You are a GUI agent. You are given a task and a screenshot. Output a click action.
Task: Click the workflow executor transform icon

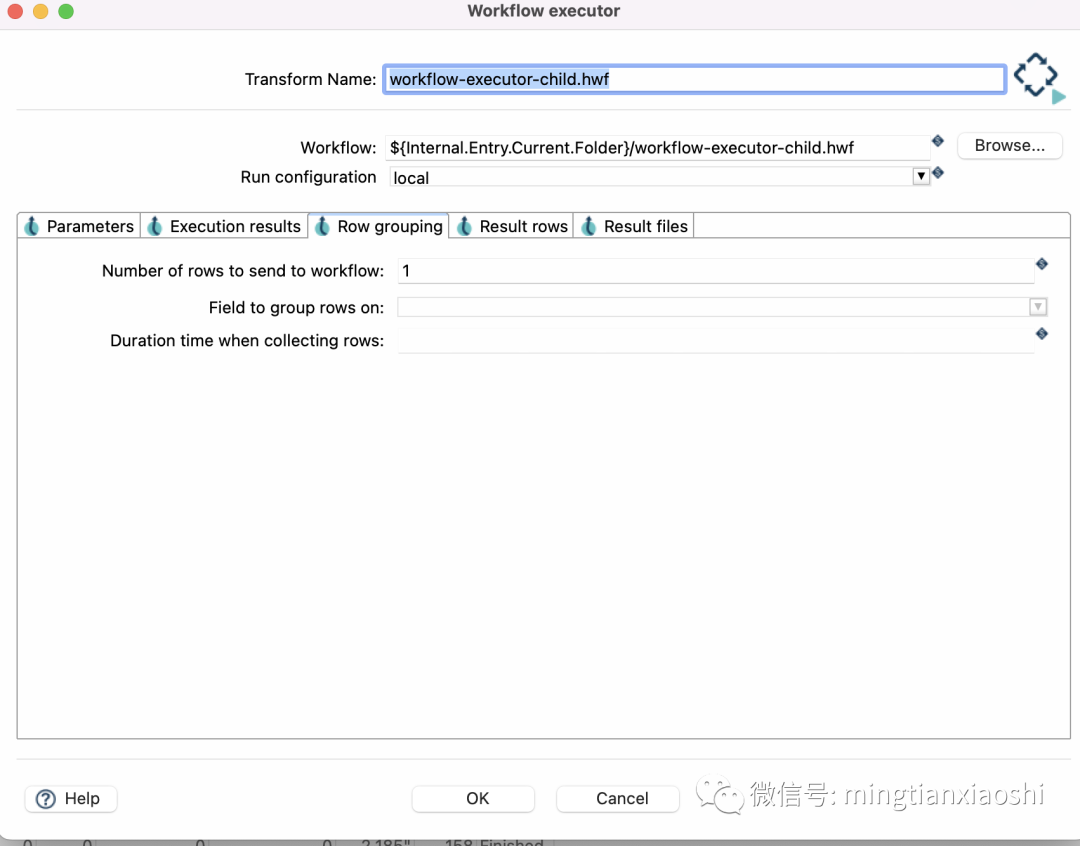point(1035,73)
